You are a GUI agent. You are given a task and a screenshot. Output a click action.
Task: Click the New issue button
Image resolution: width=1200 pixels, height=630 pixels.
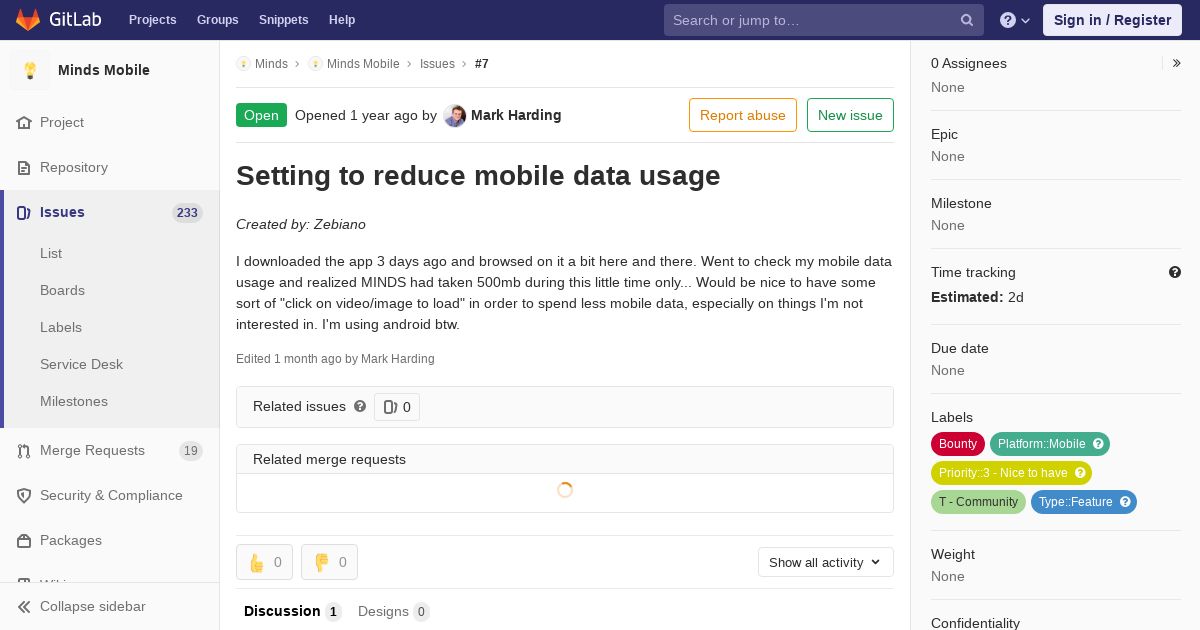pyautogui.click(x=850, y=115)
